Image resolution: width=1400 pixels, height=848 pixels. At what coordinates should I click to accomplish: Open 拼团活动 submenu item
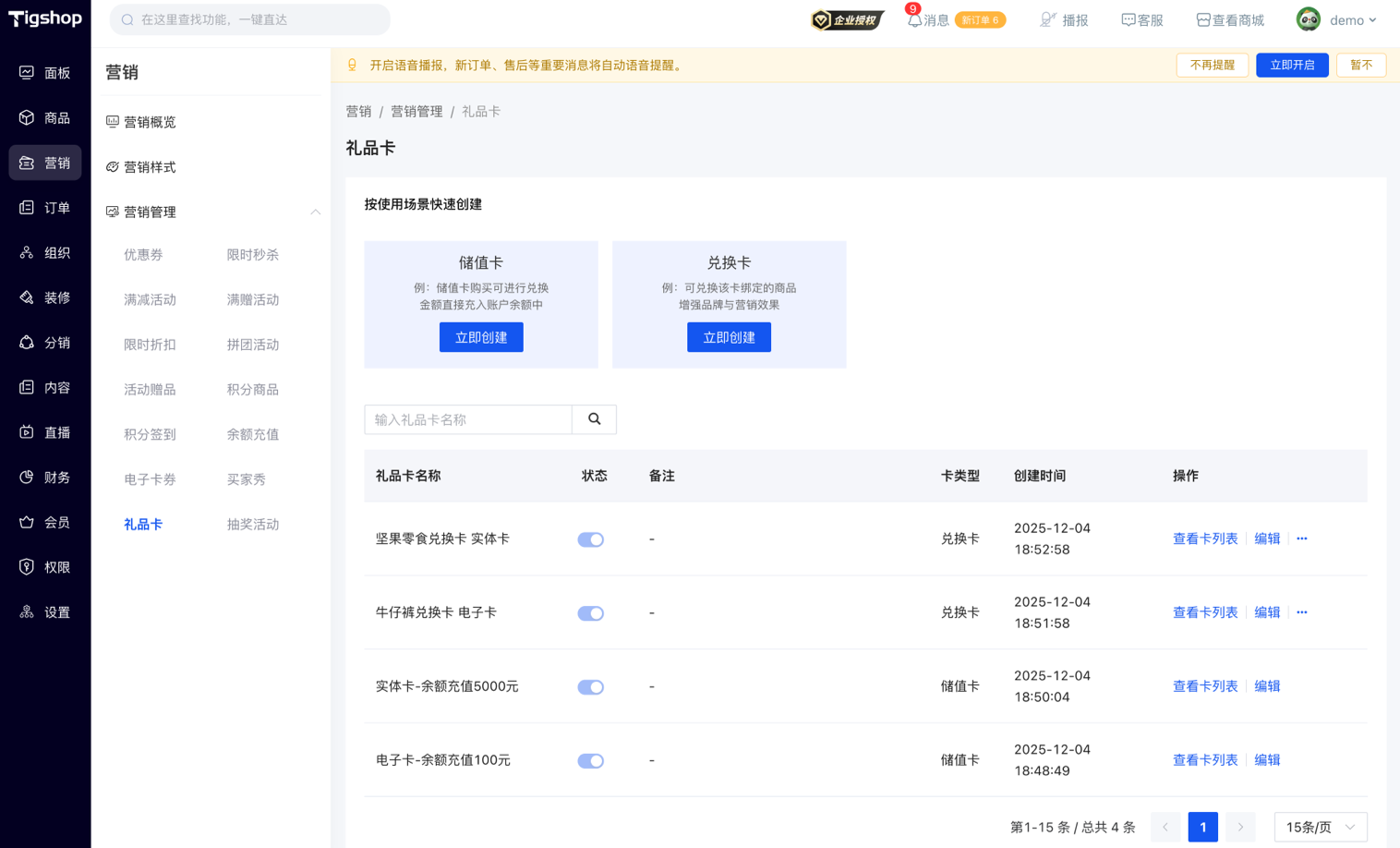pos(253,345)
